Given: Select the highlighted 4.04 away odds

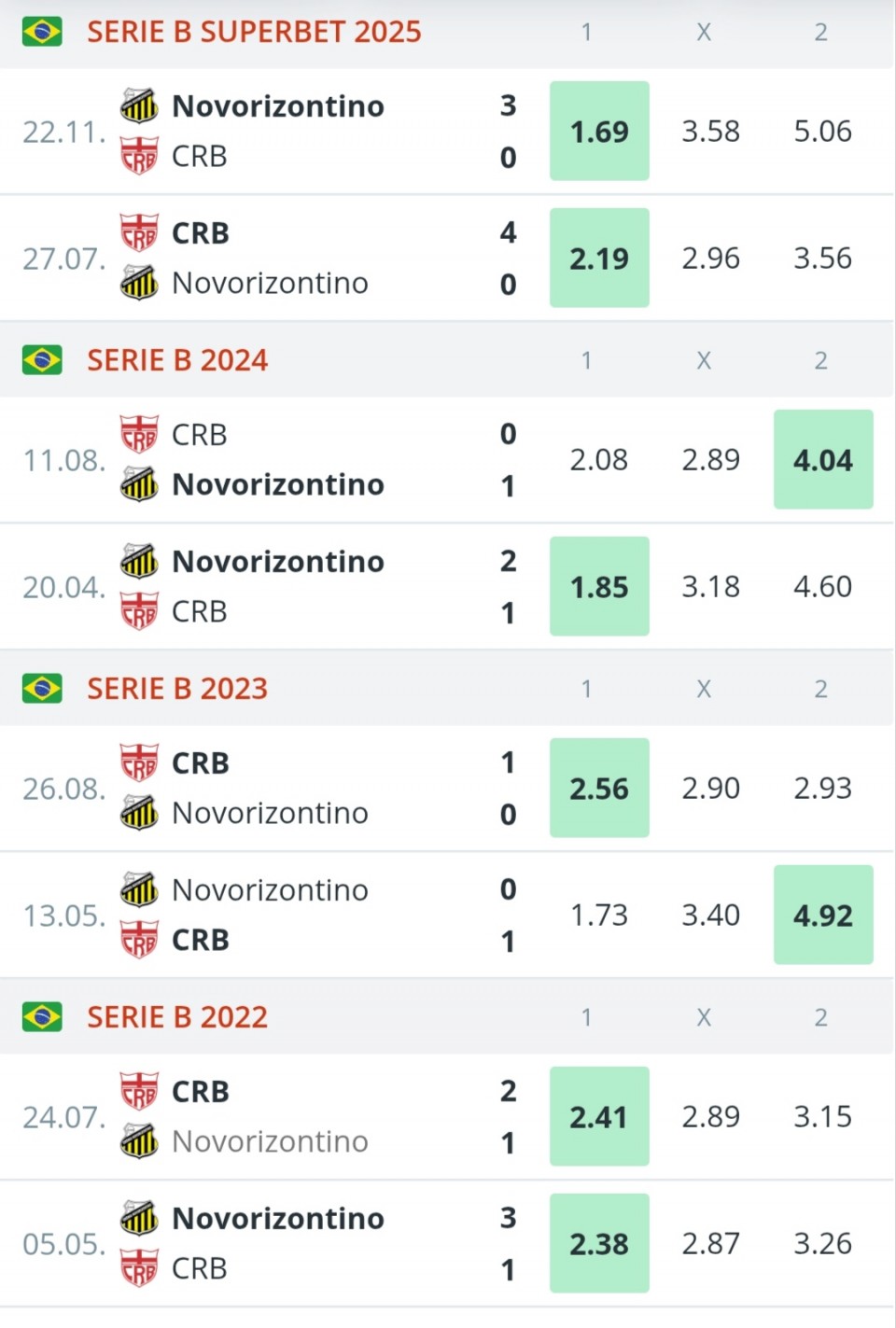Looking at the screenshot, I should (x=823, y=459).
